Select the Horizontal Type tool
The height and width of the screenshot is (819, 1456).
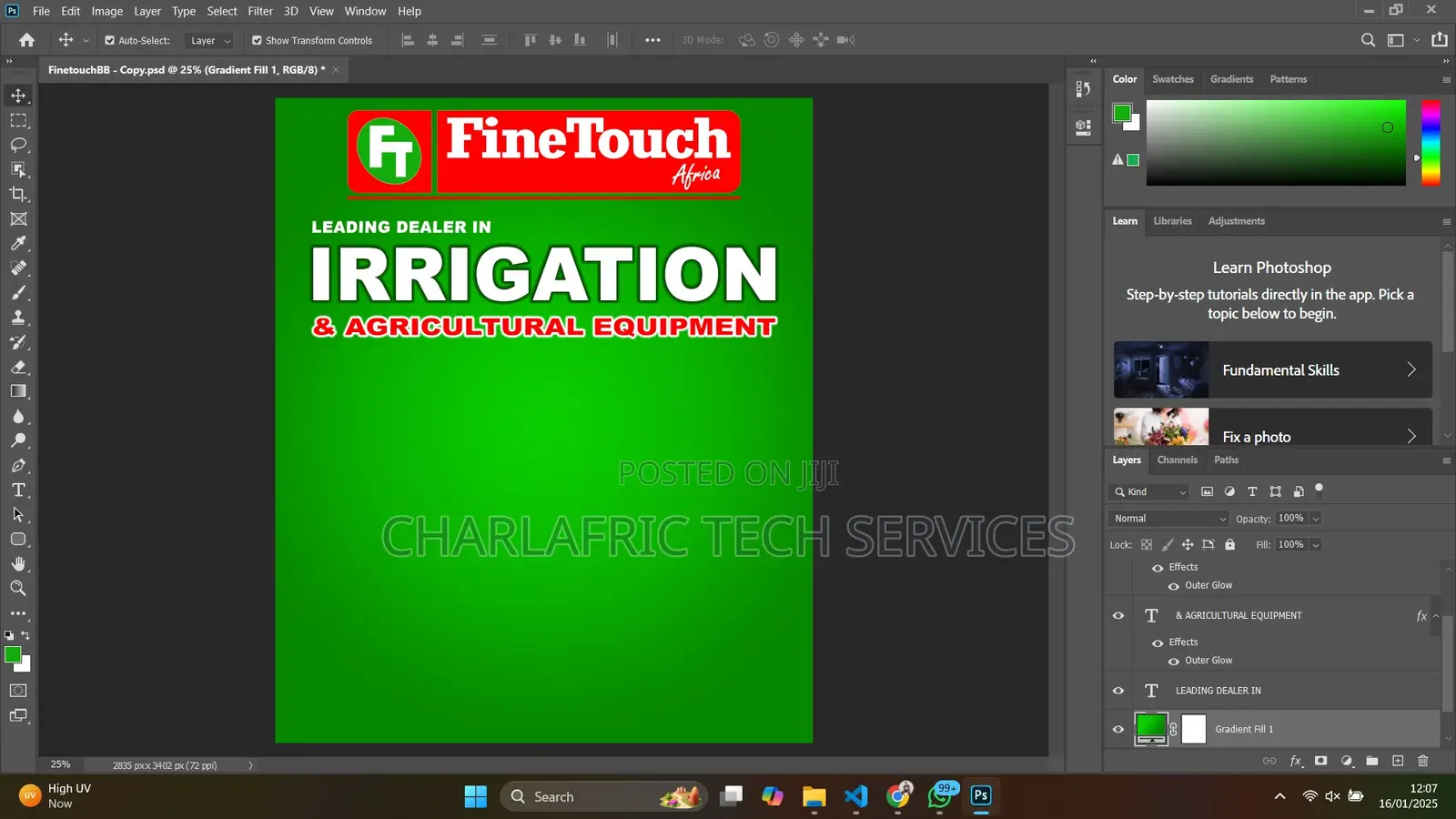click(18, 490)
